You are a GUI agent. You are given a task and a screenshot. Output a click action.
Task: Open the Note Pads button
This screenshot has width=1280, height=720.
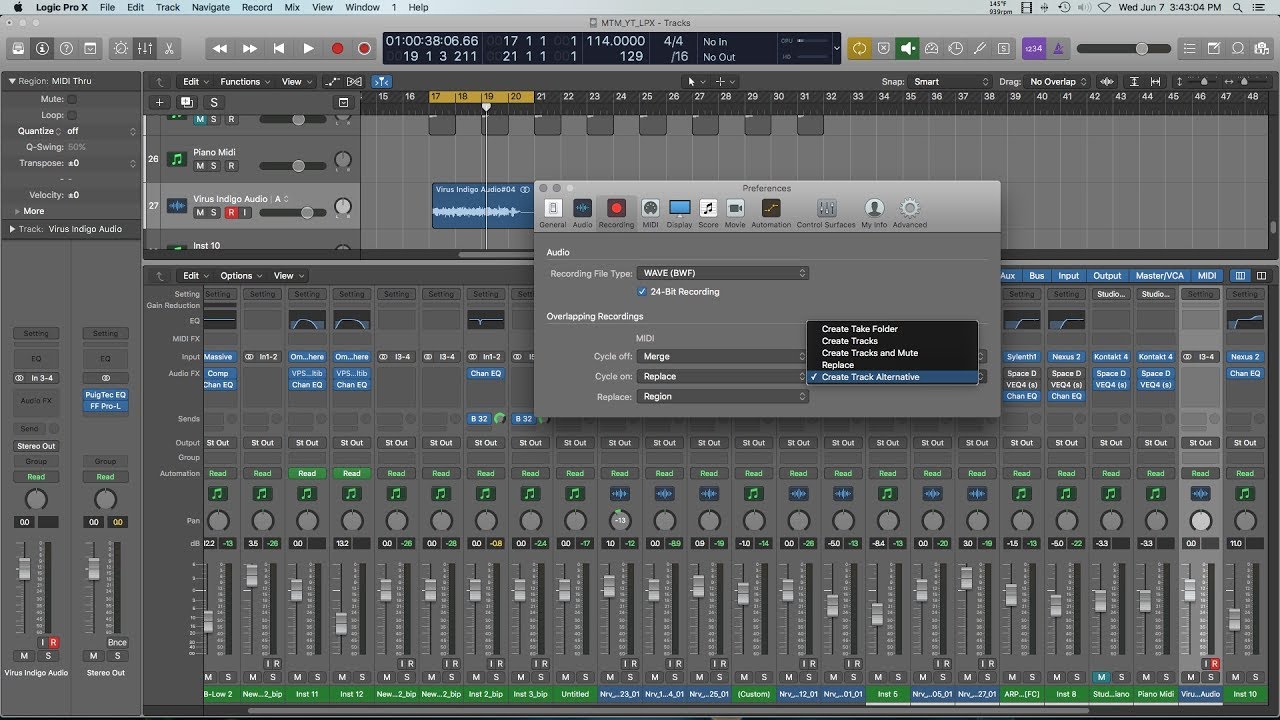(1213, 48)
